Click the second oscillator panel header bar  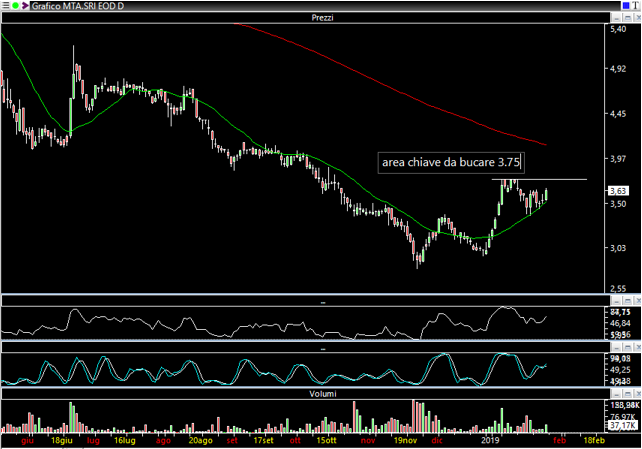tap(300, 348)
